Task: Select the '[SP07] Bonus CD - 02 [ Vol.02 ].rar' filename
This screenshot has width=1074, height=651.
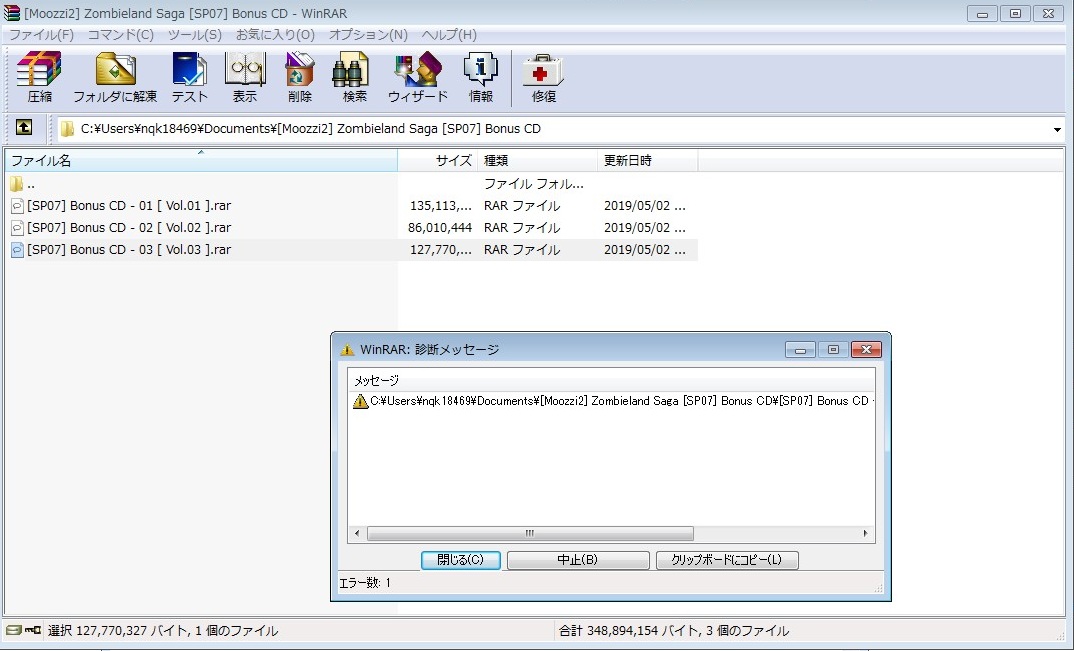Action: 129,228
